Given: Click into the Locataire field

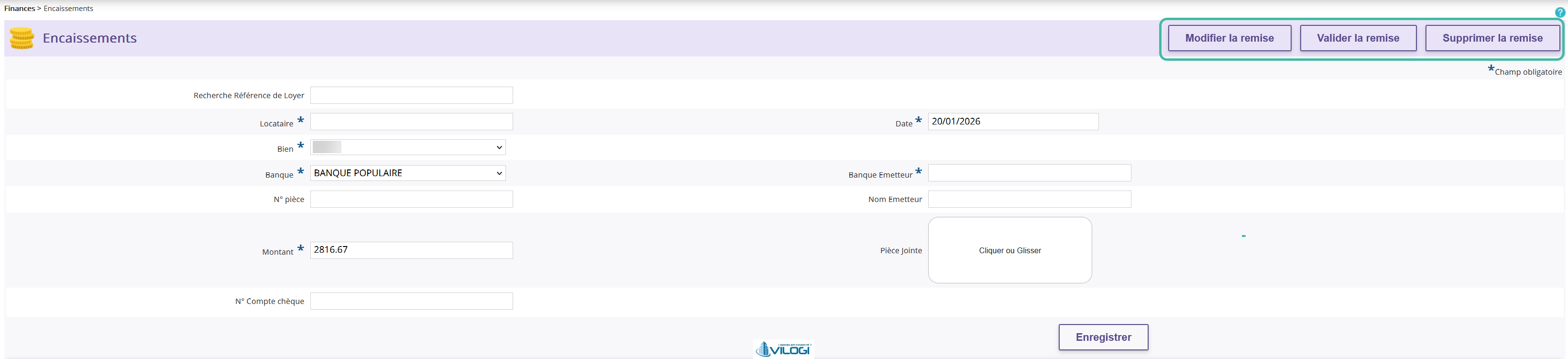Looking at the screenshot, I should 411,121.
